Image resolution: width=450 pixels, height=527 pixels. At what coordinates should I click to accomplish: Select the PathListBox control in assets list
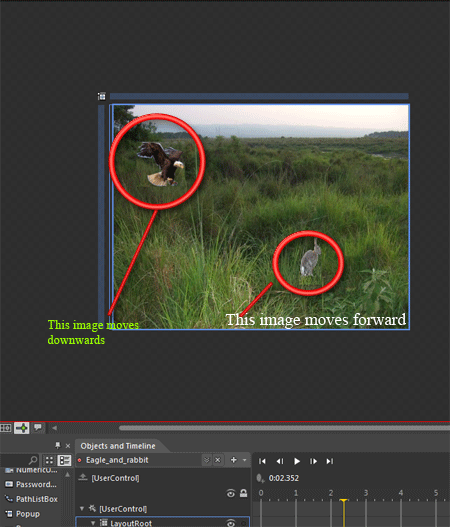[31, 499]
